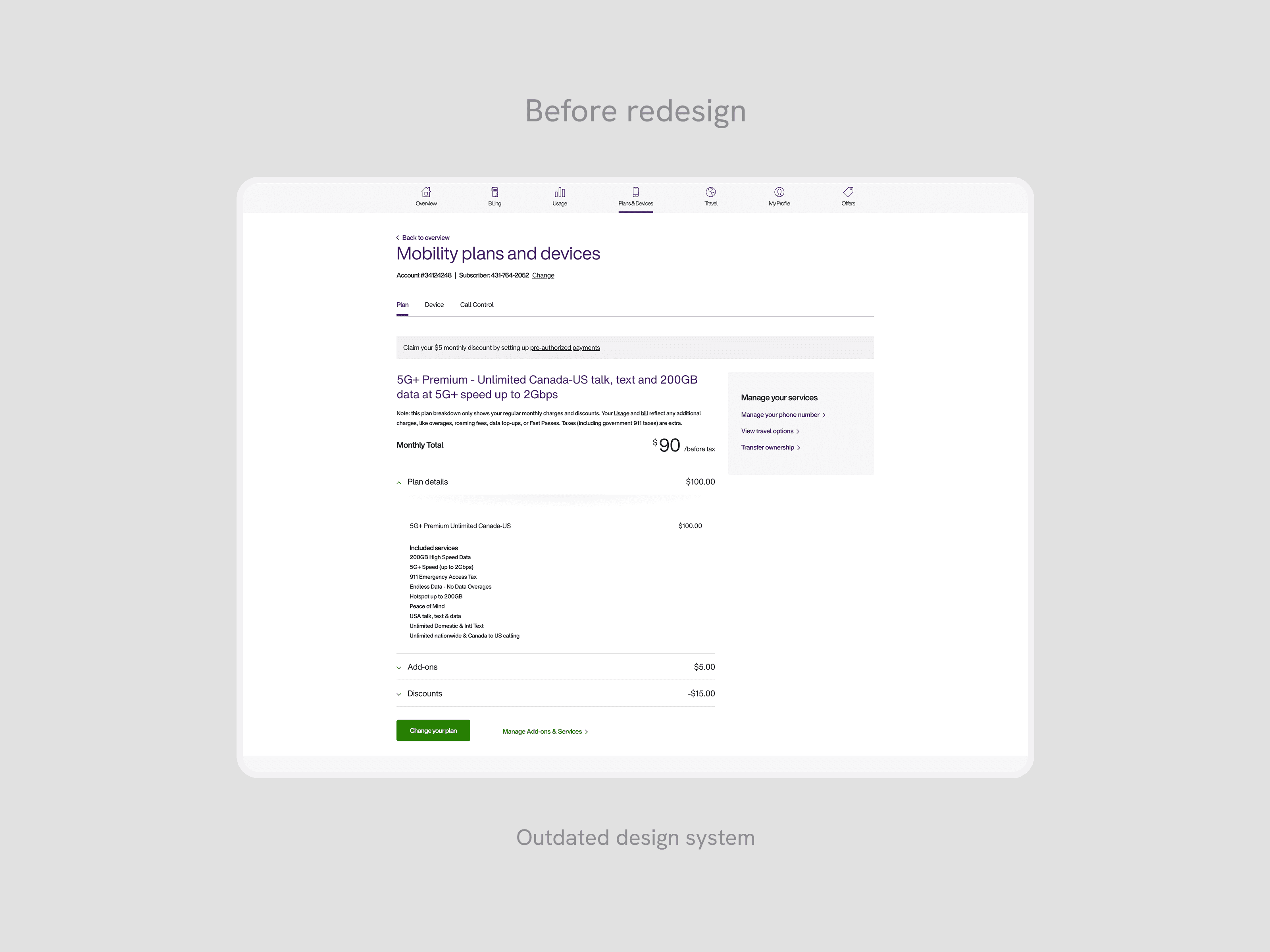
Task: Select the Plans & Devices phone icon
Action: click(x=635, y=192)
